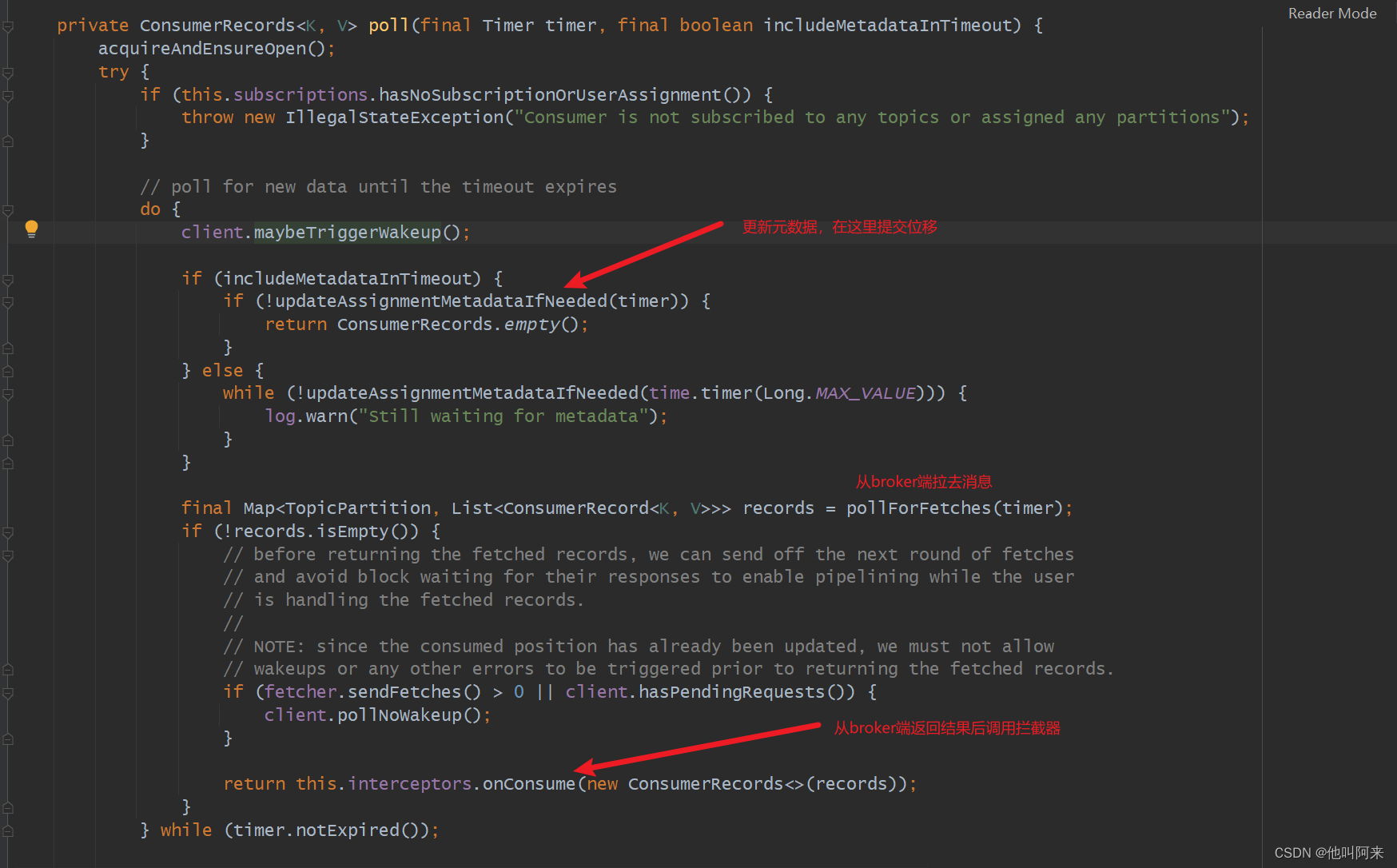The width and height of the screenshot is (1397, 868).
Task: Collapse the comment block starting 'before returning'
Action: tap(8, 555)
